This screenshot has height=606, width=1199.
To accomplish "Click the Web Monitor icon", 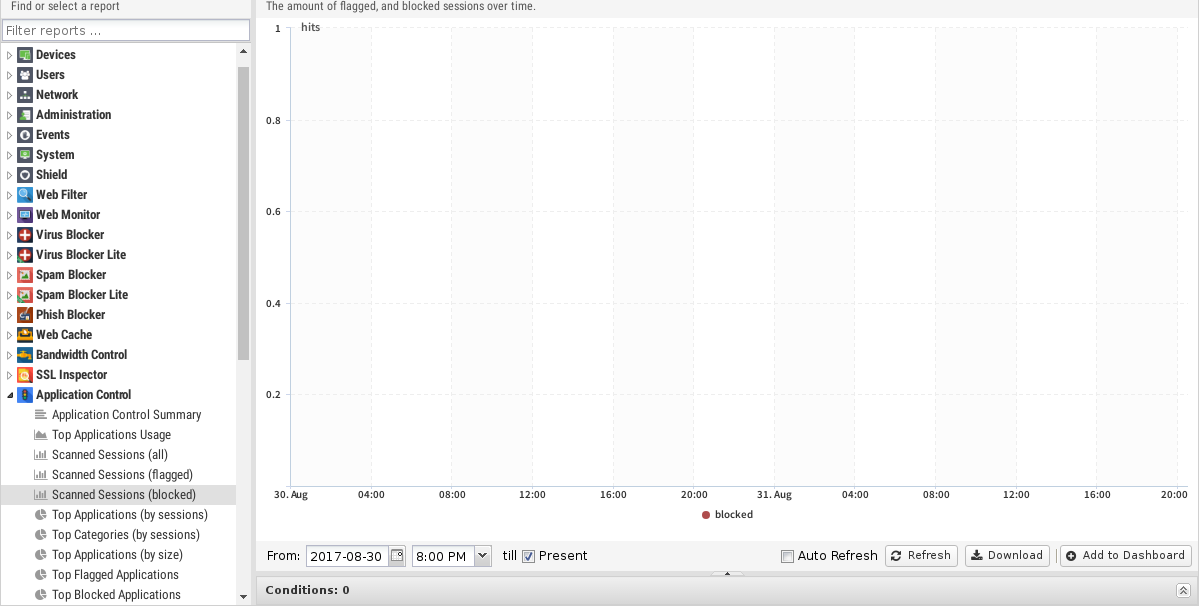I will [x=25, y=215].
